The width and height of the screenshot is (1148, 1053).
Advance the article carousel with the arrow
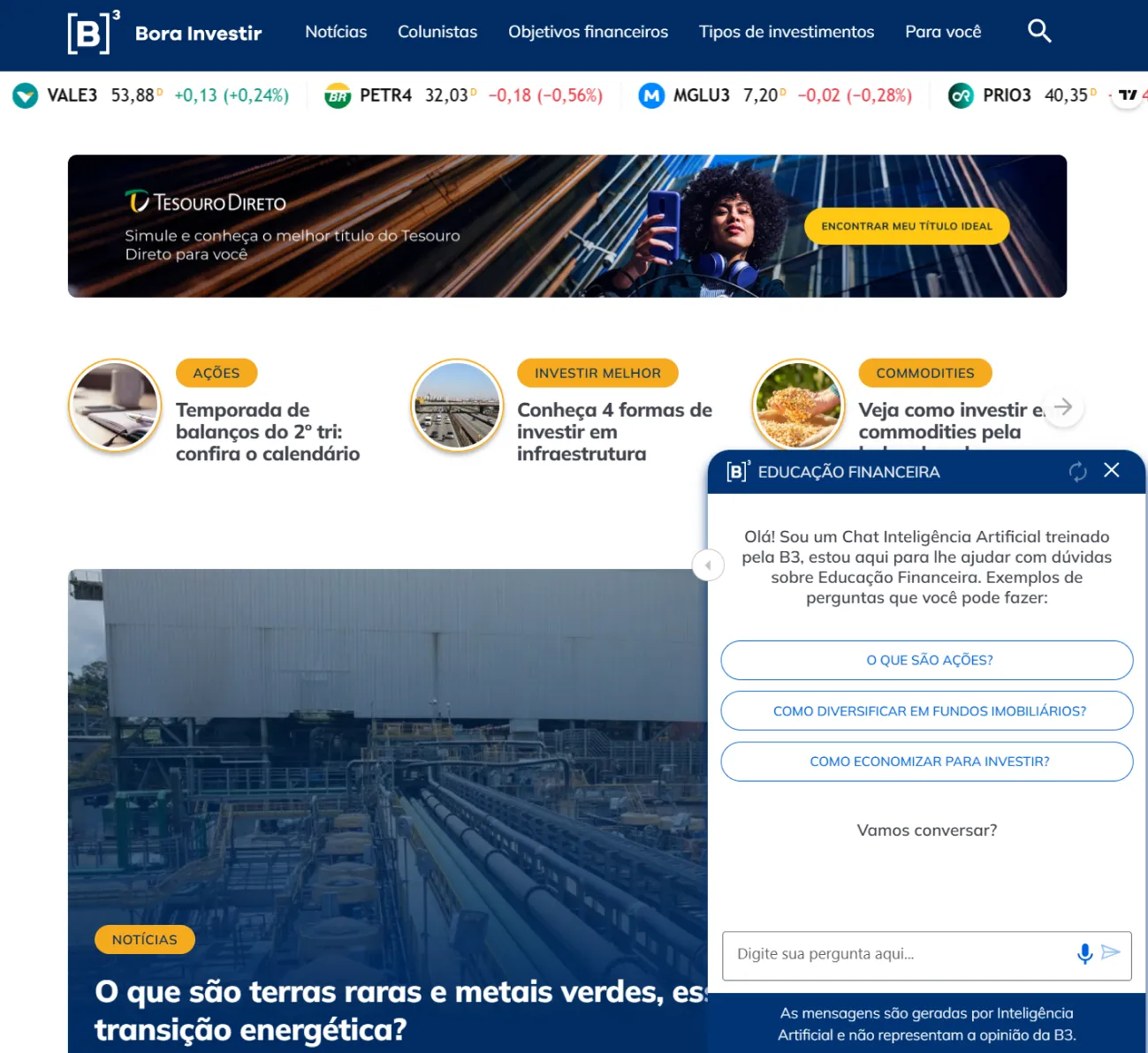tap(1063, 406)
